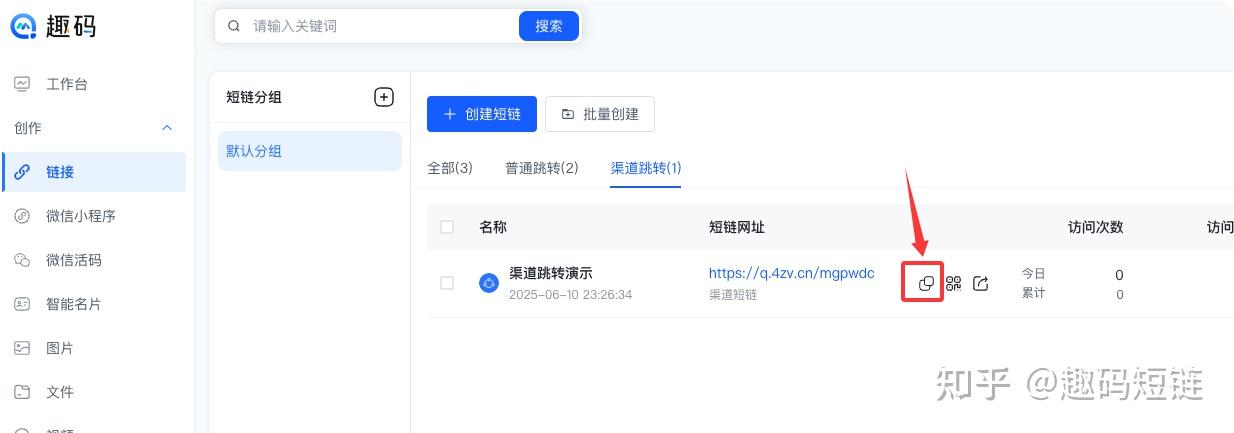This screenshot has width=1234, height=433.
Task: Click the 短链网址 column header
Action: pyautogui.click(x=737, y=227)
